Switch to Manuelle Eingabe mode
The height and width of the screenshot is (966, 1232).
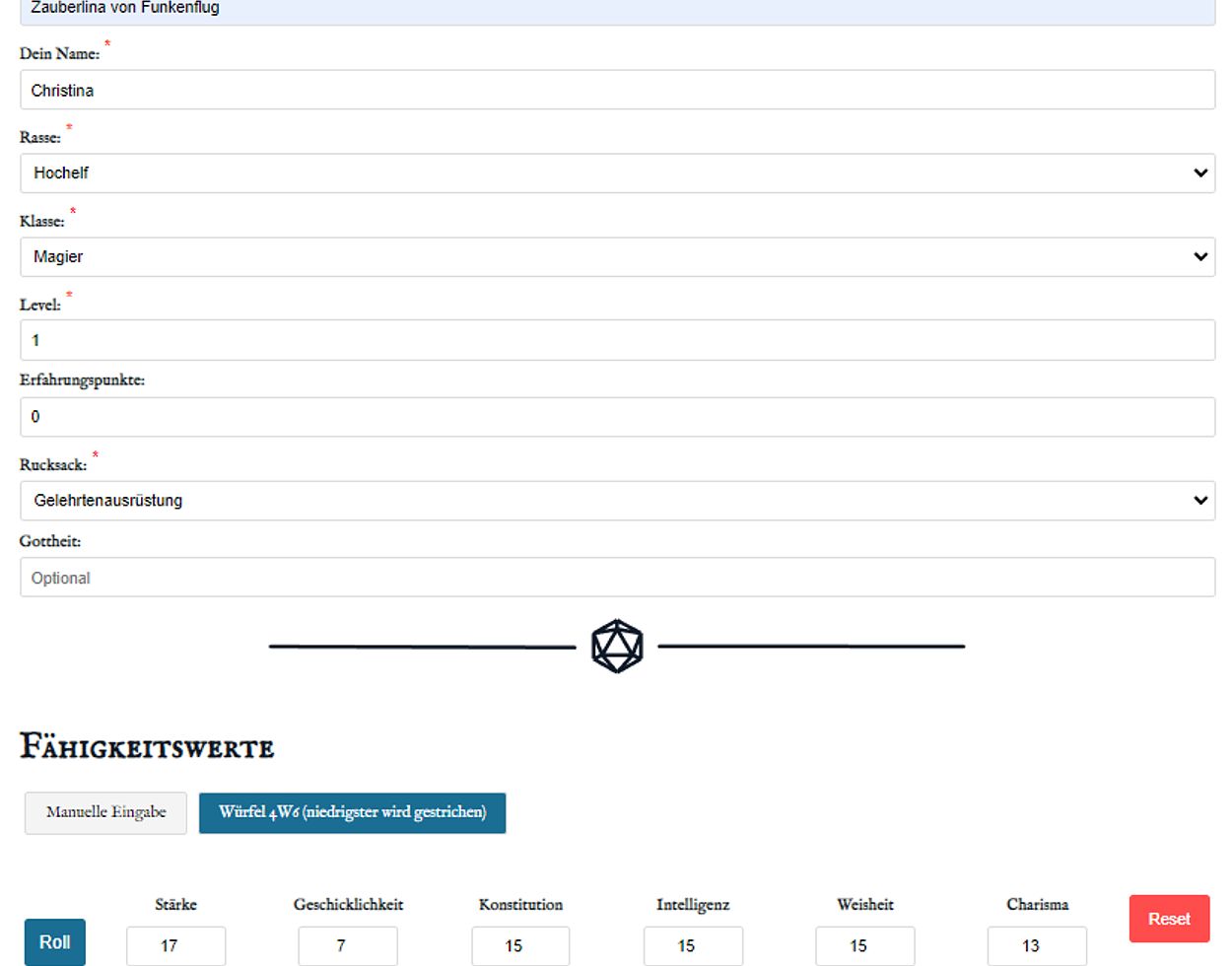(x=105, y=813)
